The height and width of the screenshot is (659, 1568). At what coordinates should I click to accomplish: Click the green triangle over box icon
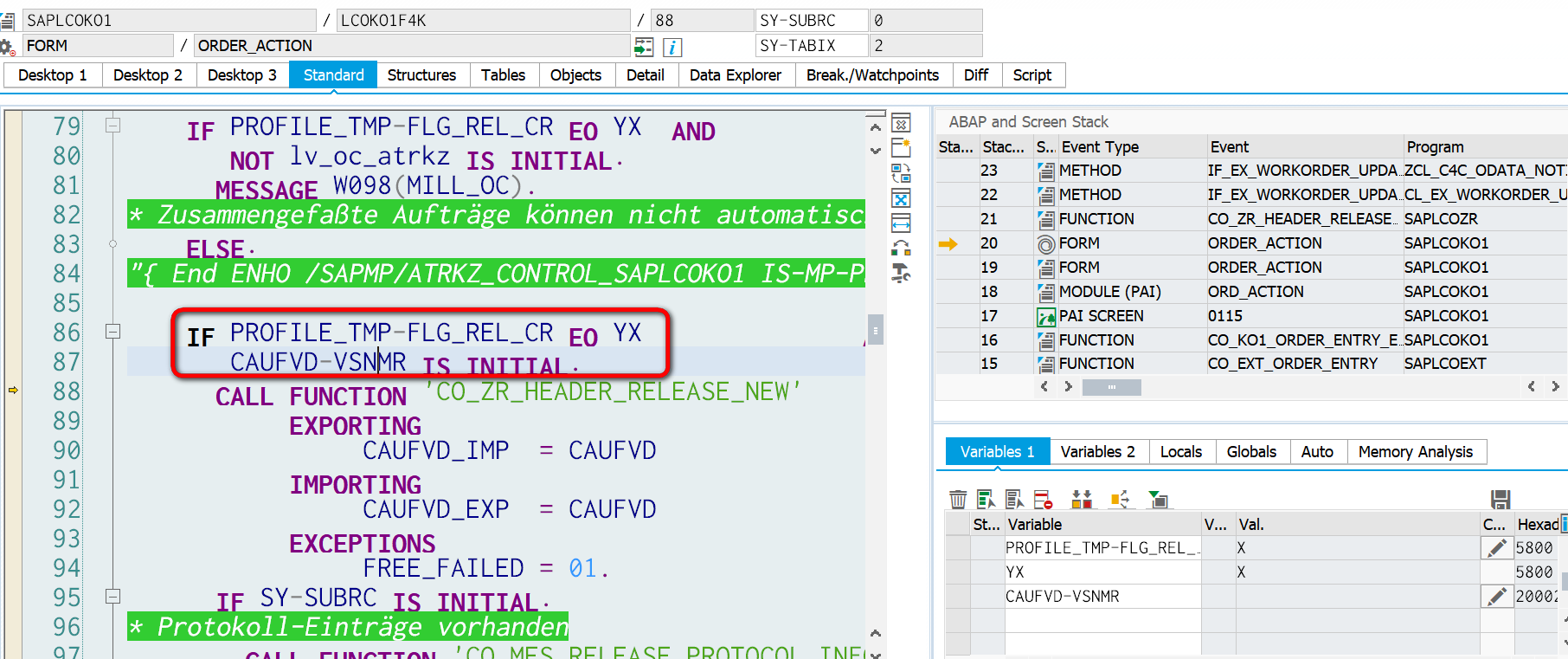pos(1158,500)
